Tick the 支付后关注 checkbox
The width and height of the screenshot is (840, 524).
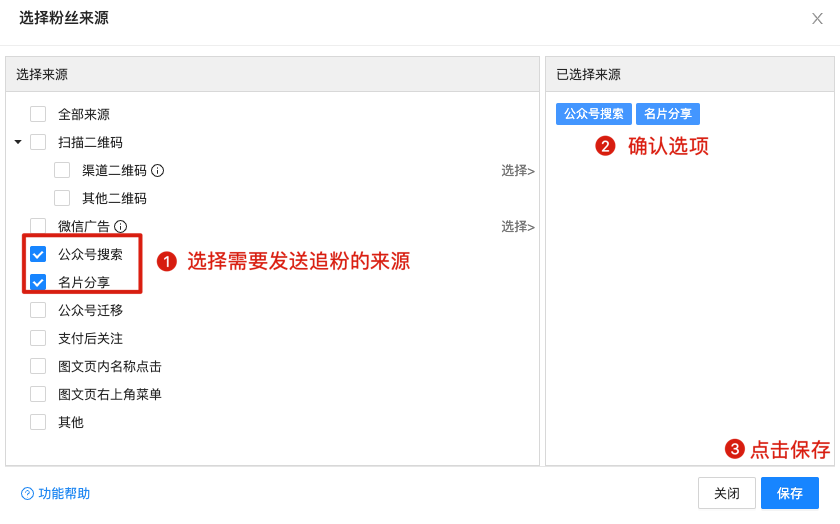[38, 338]
